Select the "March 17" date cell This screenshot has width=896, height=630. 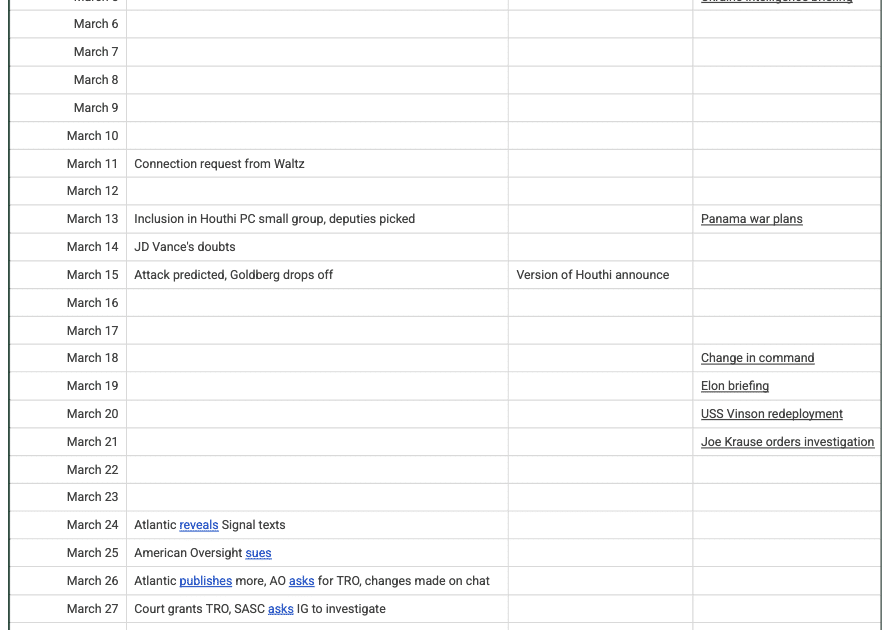[x=92, y=331]
